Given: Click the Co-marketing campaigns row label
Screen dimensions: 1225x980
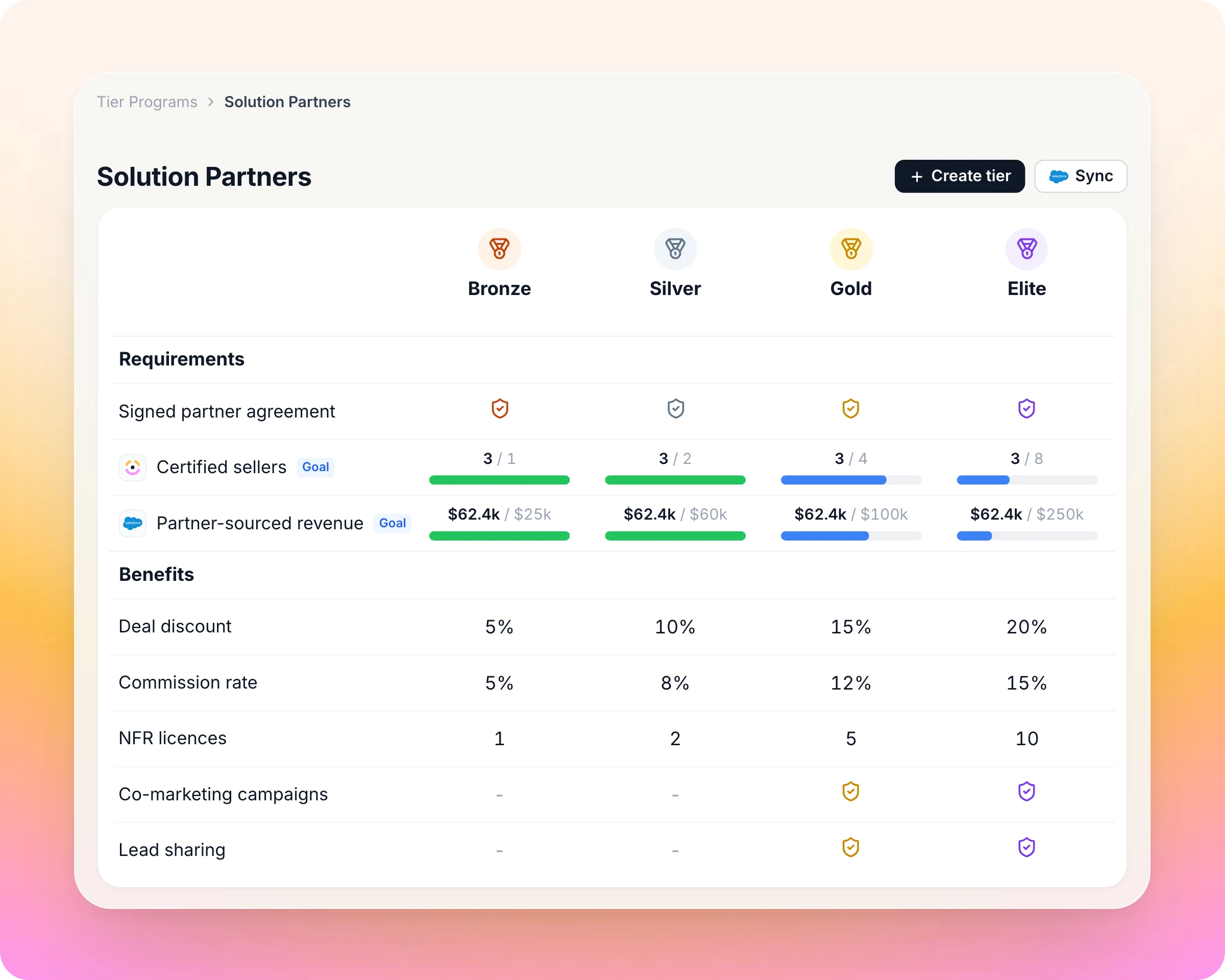Looking at the screenshot, I should click(223, 794).
